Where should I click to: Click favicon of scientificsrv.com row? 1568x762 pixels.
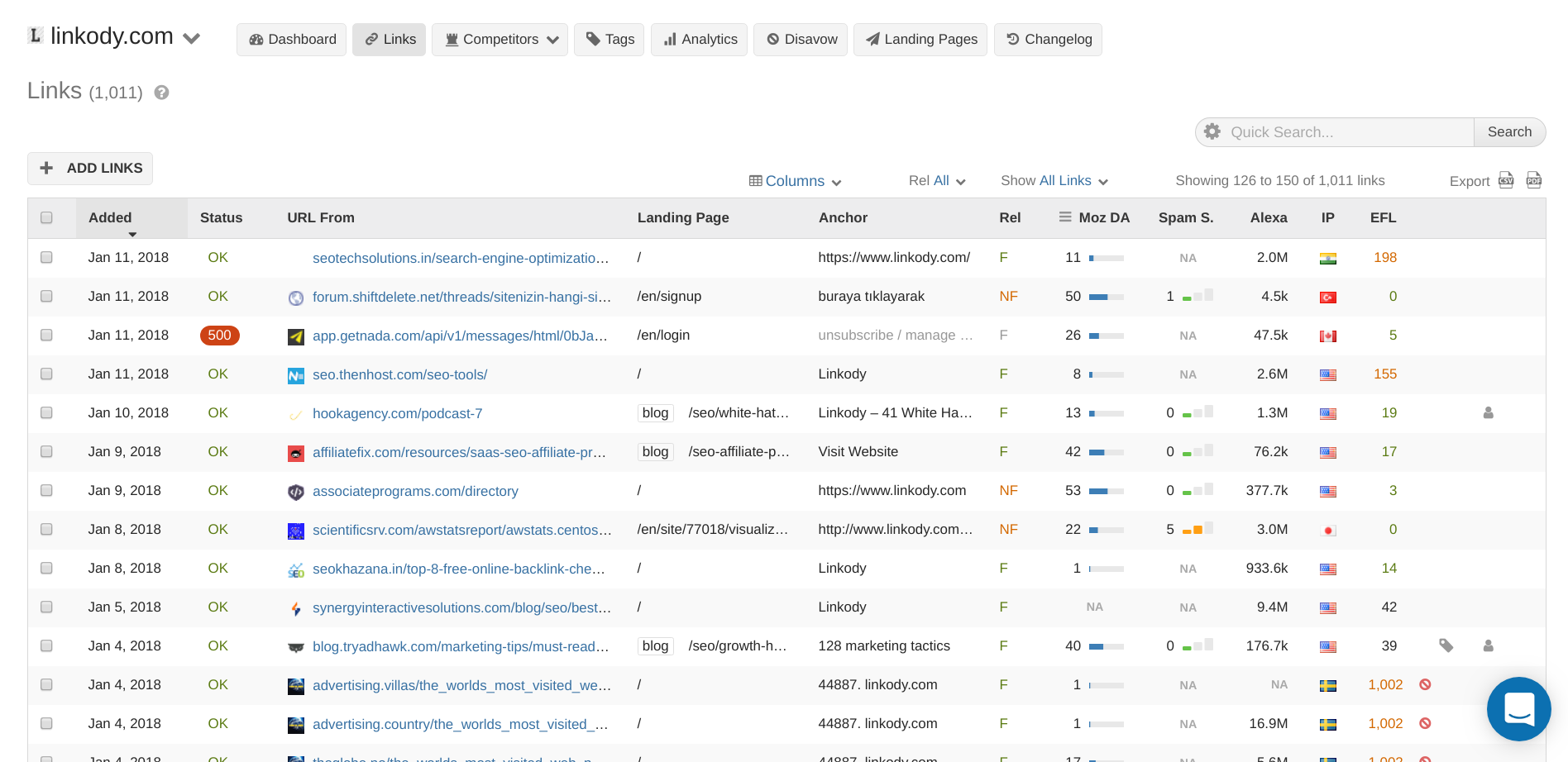pos(296,531)
